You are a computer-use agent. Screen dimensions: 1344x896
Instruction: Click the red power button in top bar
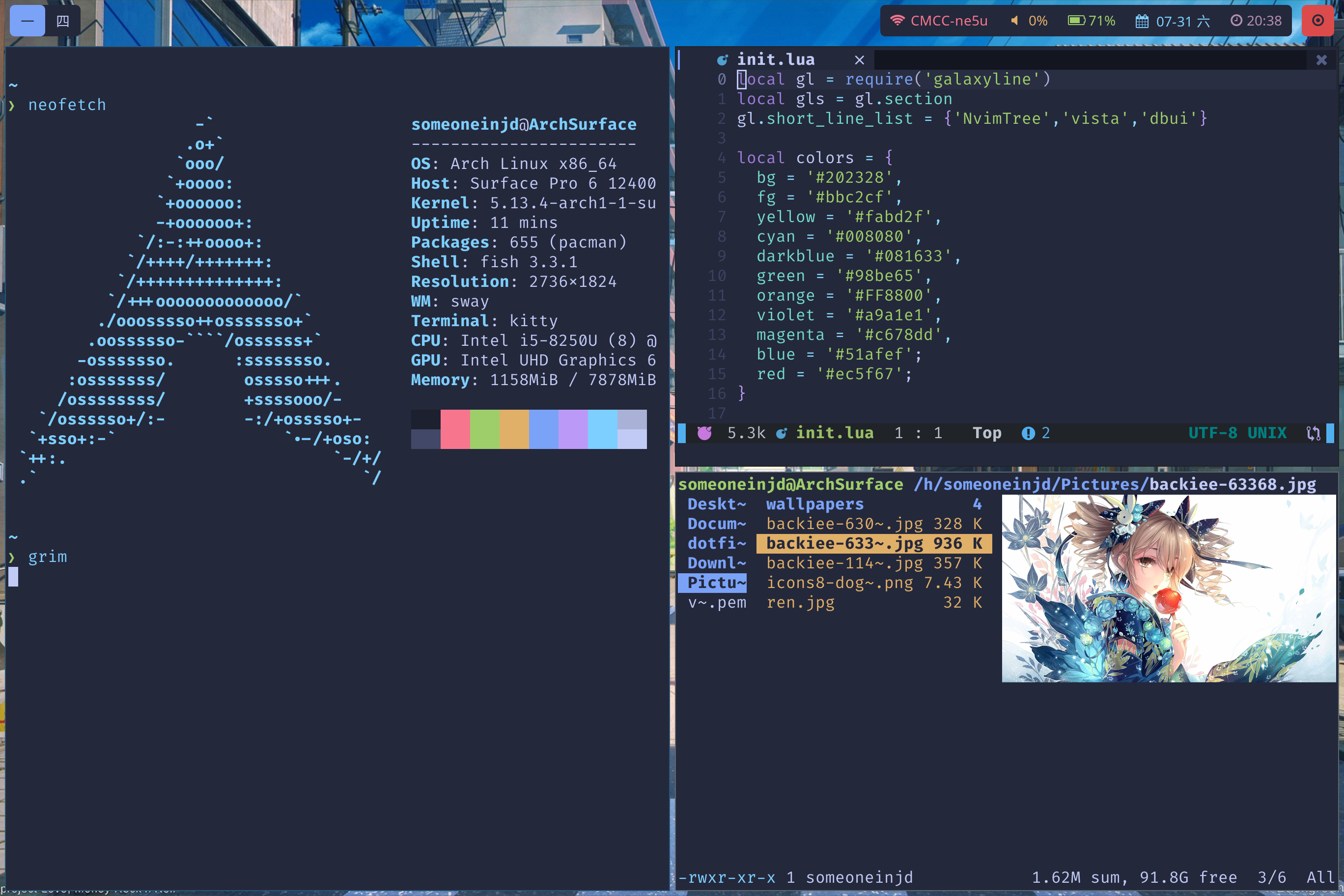coord(1317,21)
